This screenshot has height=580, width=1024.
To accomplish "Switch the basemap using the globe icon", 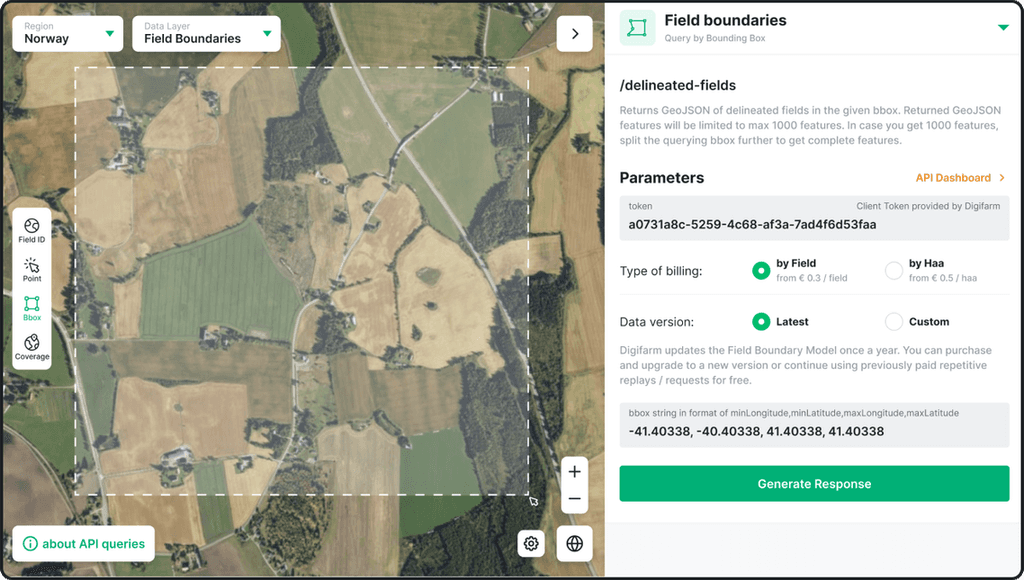I will pos(575,543).
